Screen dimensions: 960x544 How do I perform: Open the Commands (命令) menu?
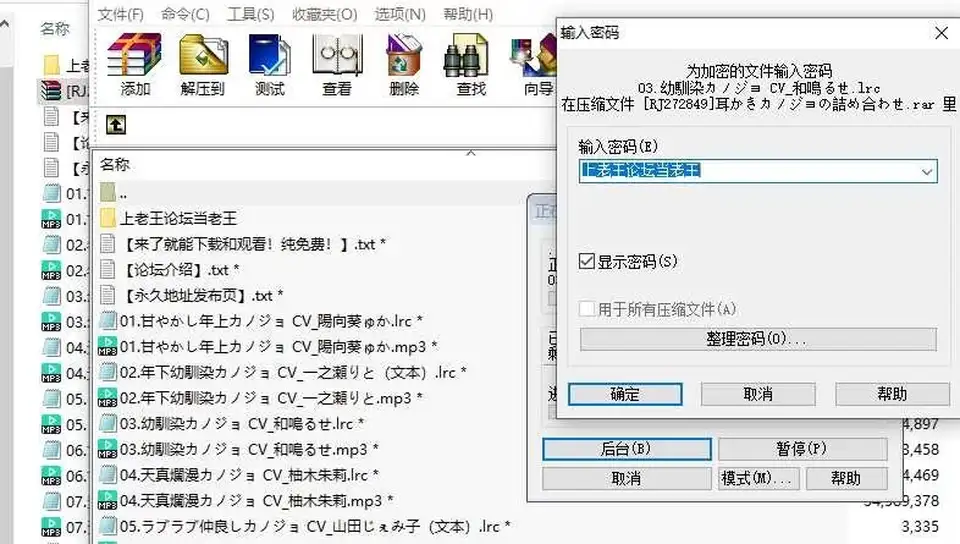click(185, 14)
